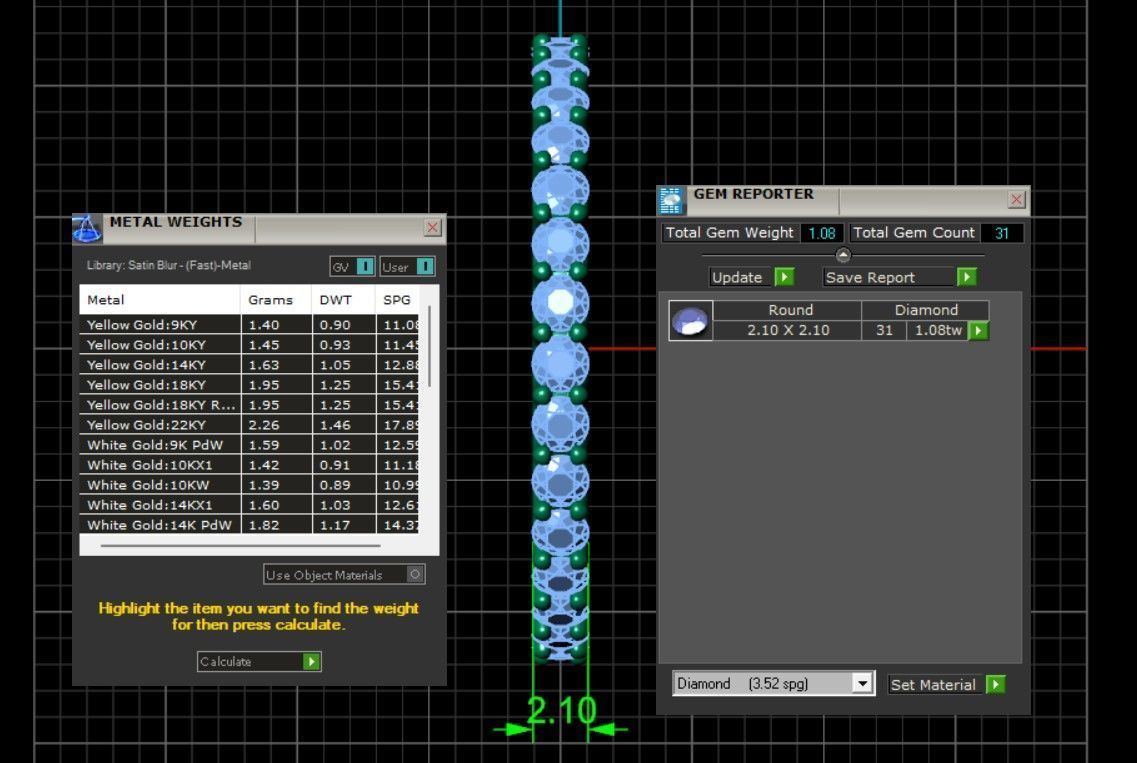This screenshot has width=1137, height=763.
Task: Close the Metal Weights panel
Action: [433, 228]
